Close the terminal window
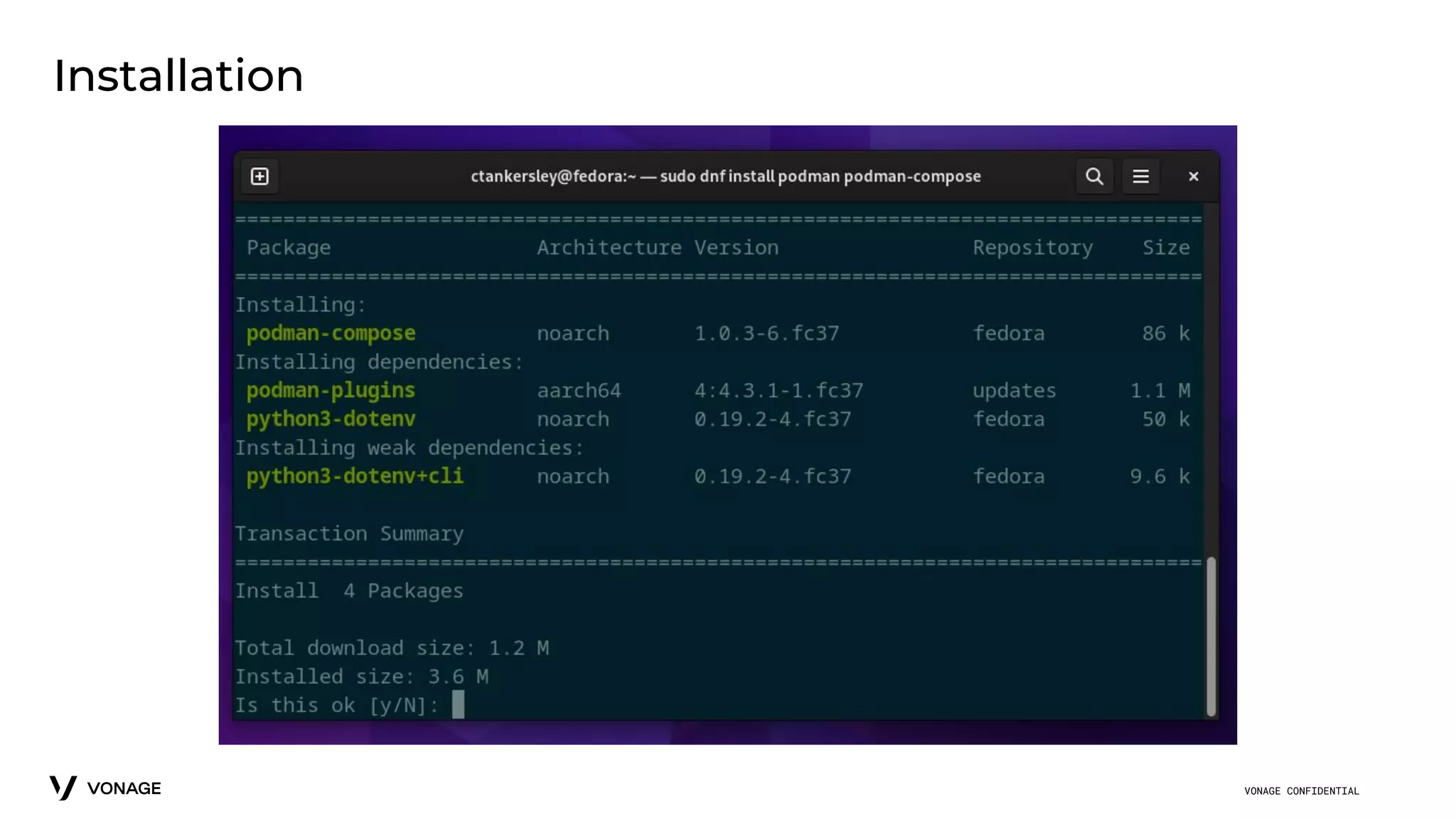1456x819 pixels. [1194, 176]
